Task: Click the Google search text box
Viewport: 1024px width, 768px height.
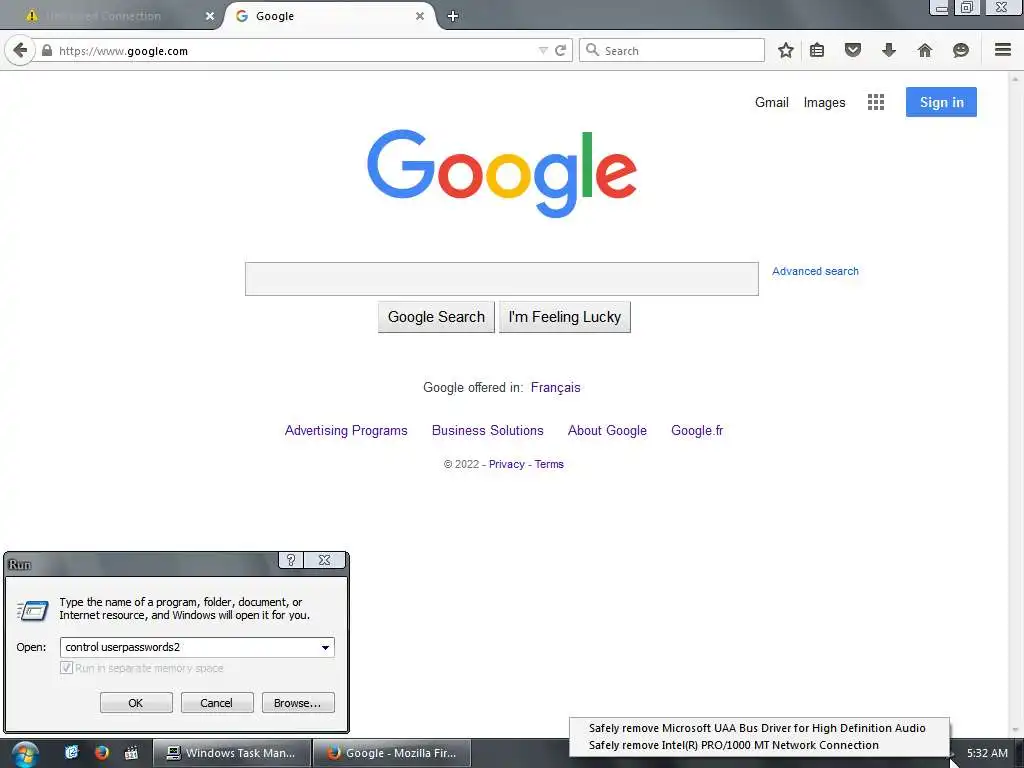Action: [x=502, y=279]
